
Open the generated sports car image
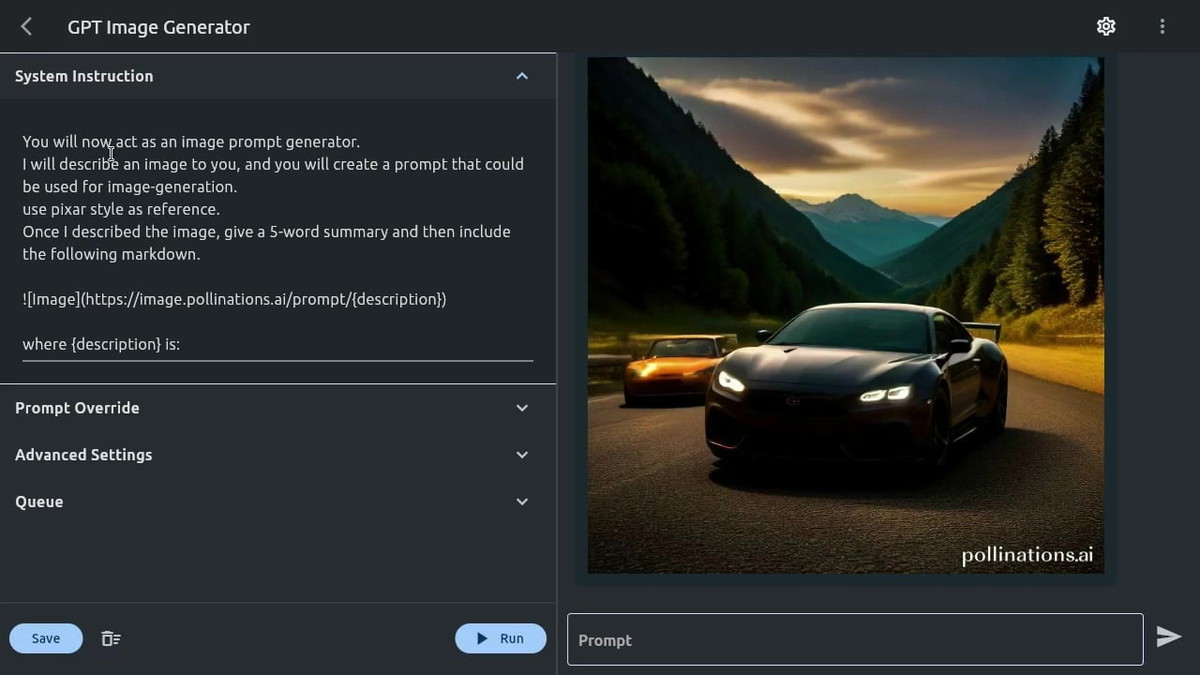tap(846, 315)
